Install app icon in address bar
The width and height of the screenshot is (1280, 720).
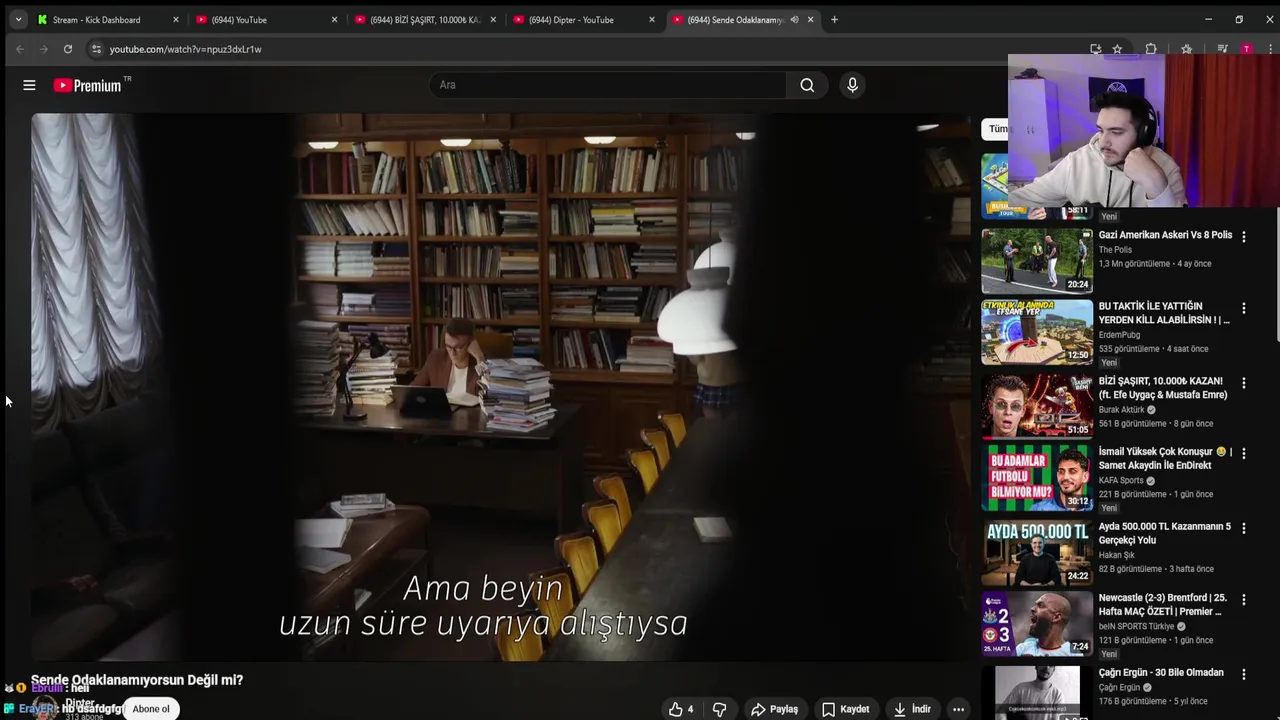[x=1096, y=49]
